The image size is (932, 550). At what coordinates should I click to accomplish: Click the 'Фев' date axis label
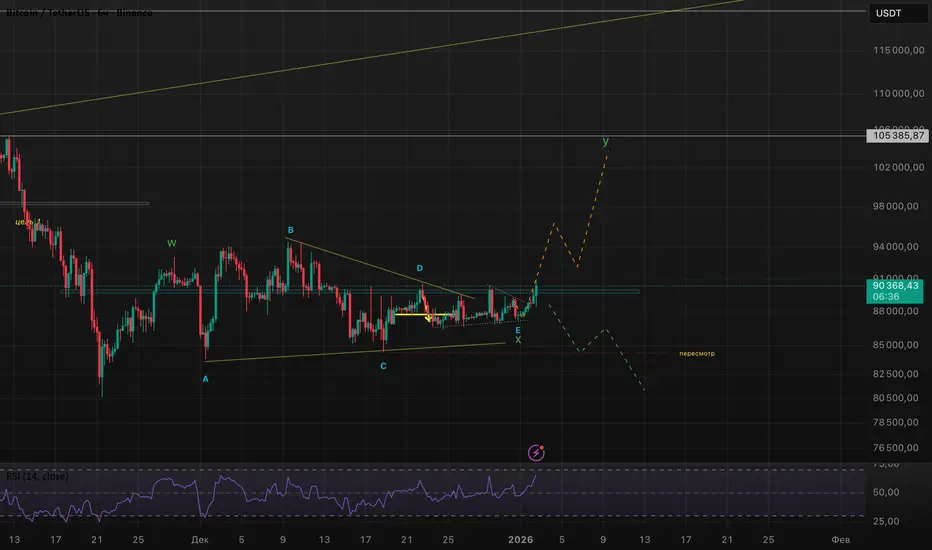(840, 540)
